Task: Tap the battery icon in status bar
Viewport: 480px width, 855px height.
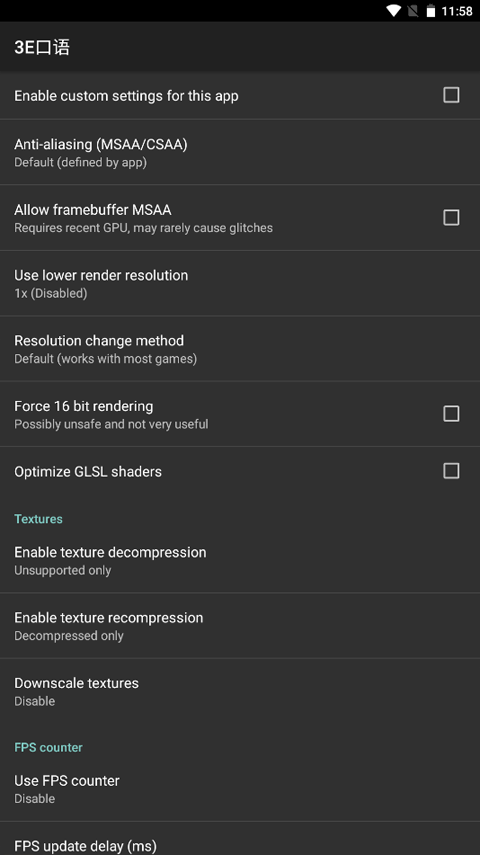Action: pyautogui.click(x=431, y=11)
